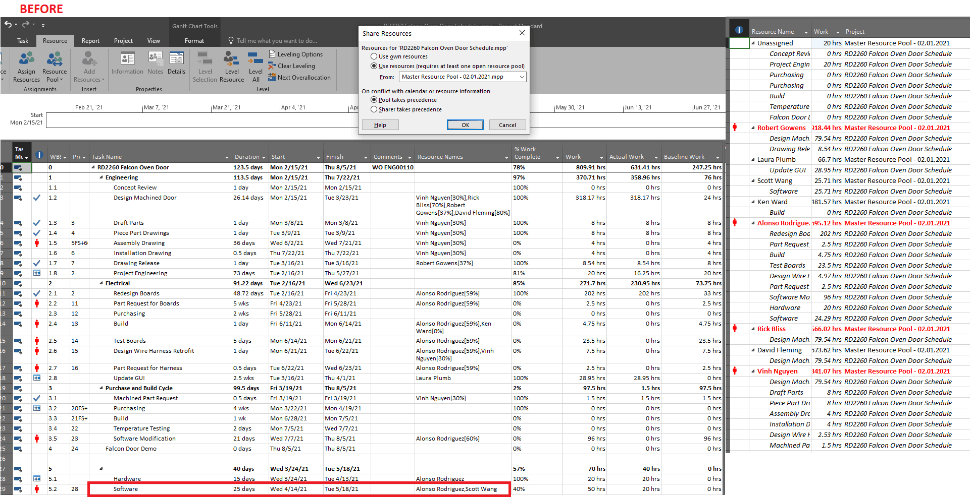Select Use resources option

[x=447, y=66]
